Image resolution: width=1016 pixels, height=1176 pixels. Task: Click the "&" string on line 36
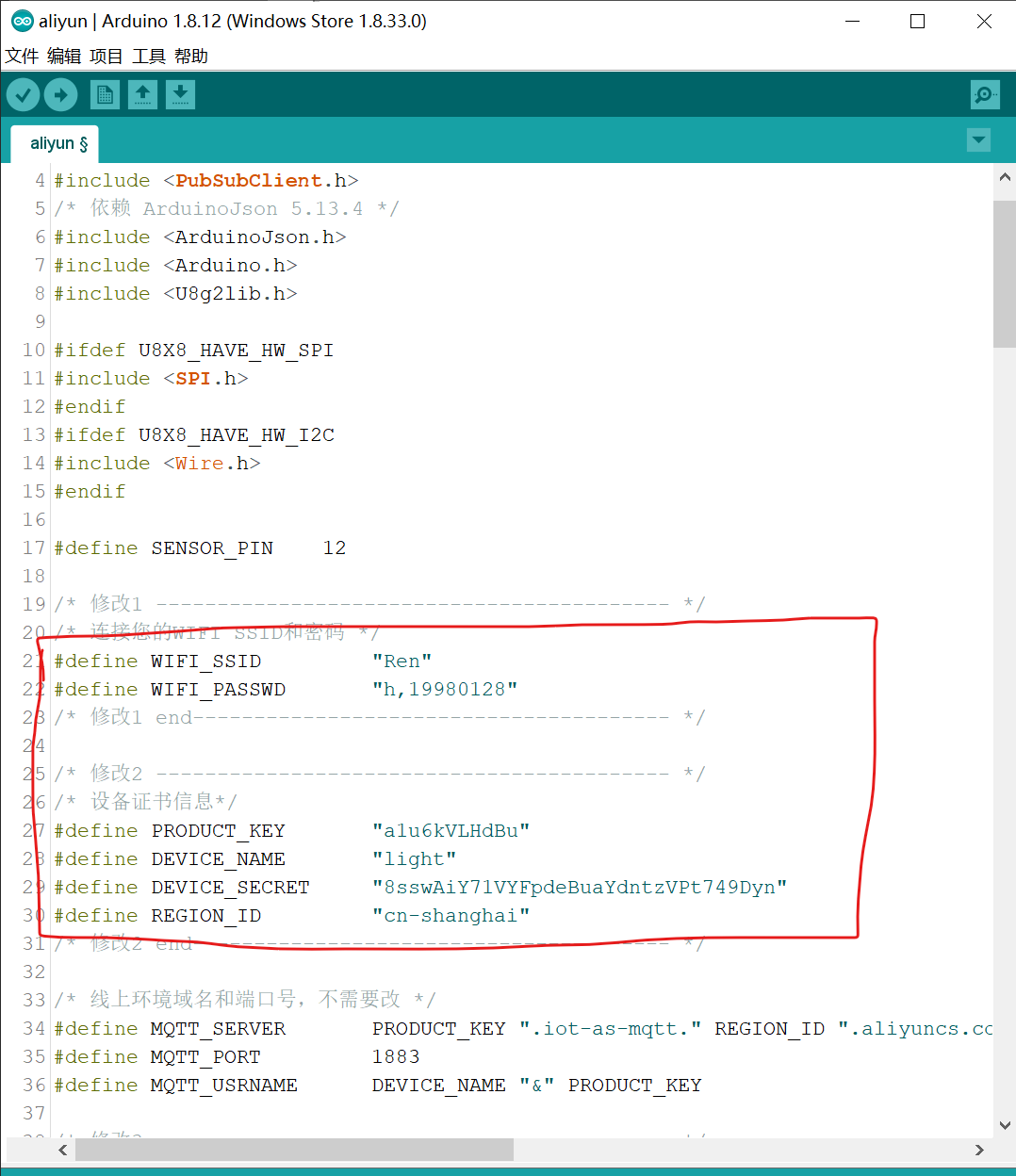pos(537,1085)
